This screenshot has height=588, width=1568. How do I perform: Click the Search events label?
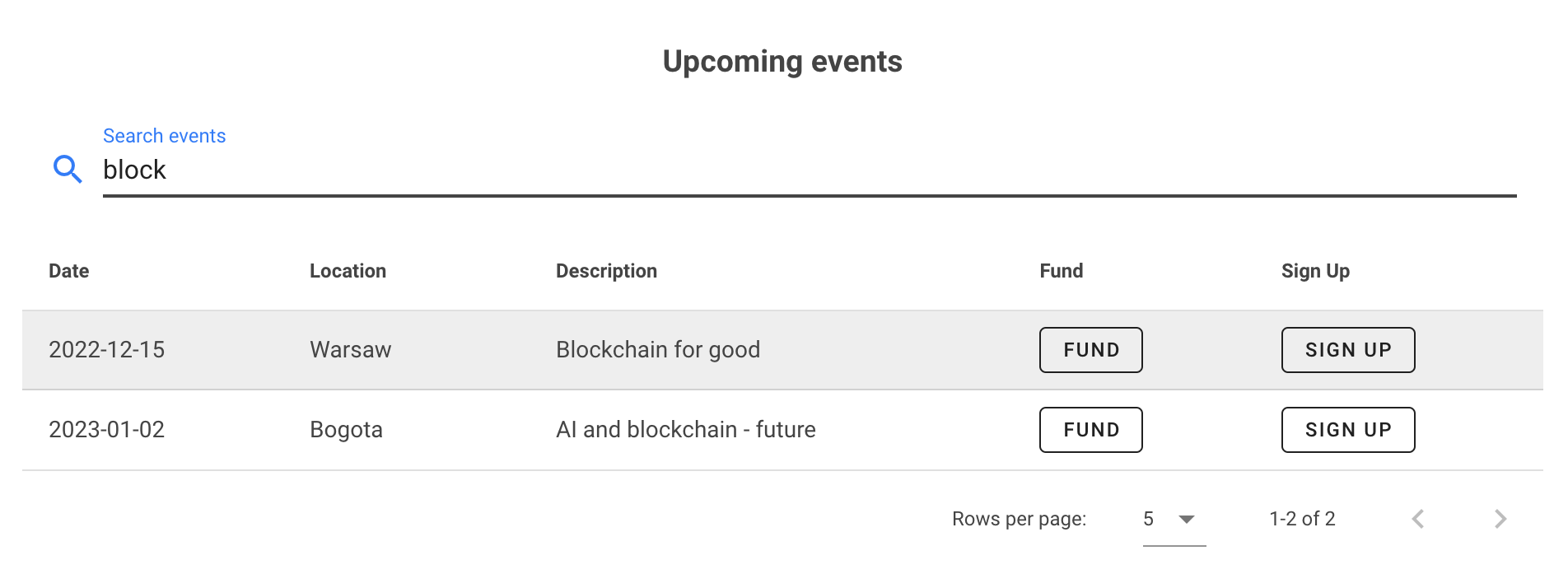tap(164, 135)
